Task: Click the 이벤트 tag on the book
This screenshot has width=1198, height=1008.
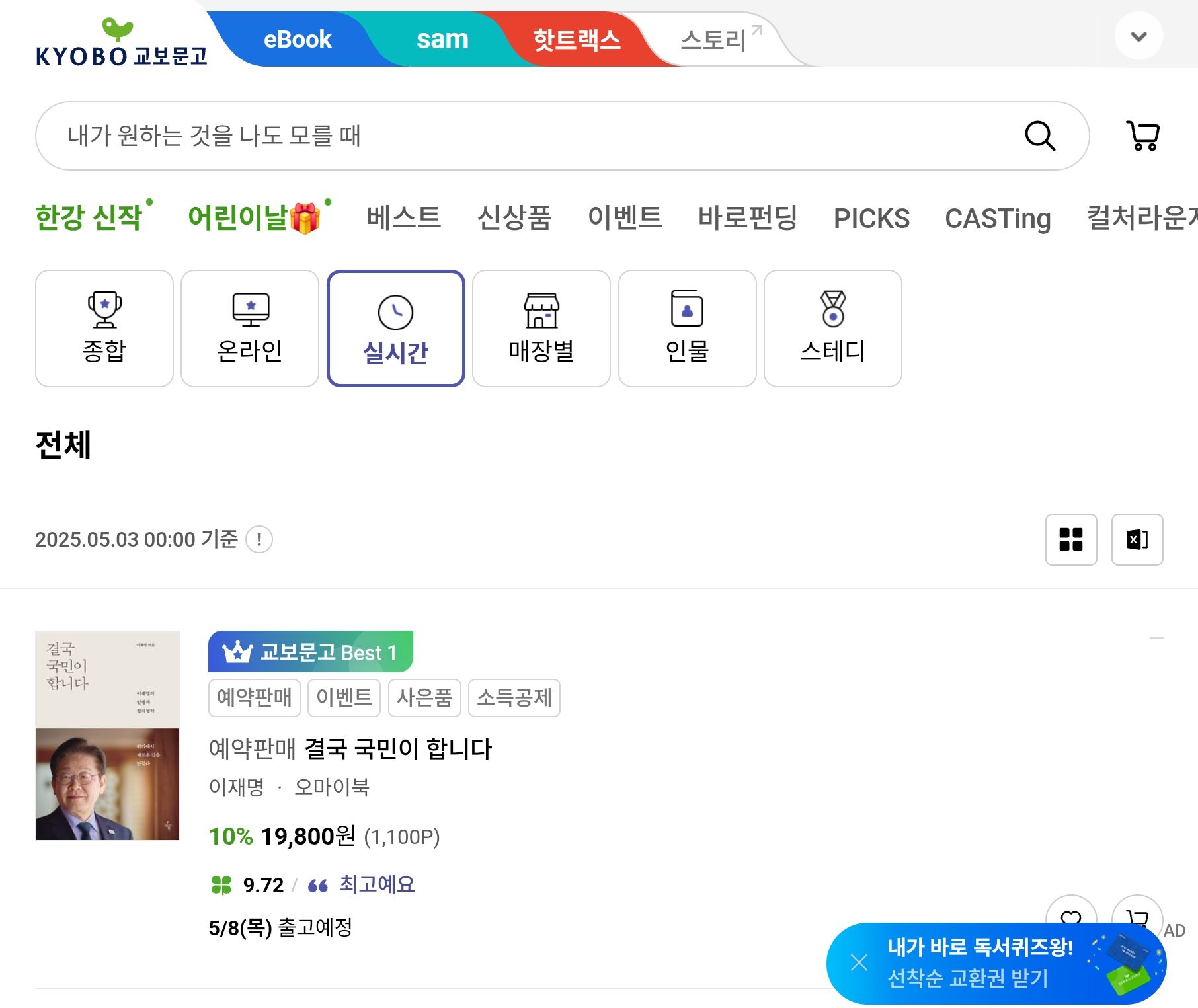Action: (x=344, y=697)
